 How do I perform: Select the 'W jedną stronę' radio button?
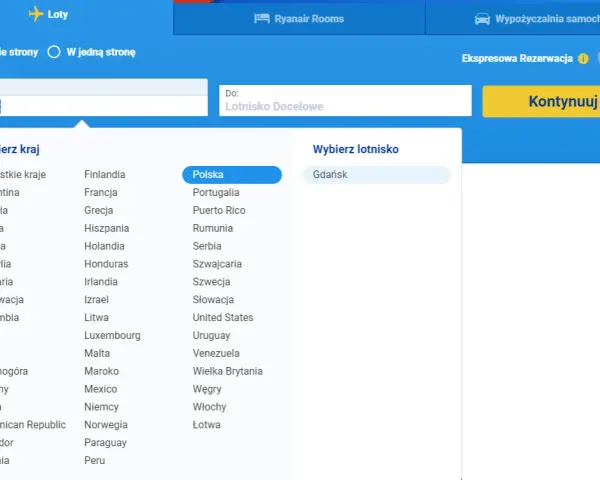click(x=54, y=52)
